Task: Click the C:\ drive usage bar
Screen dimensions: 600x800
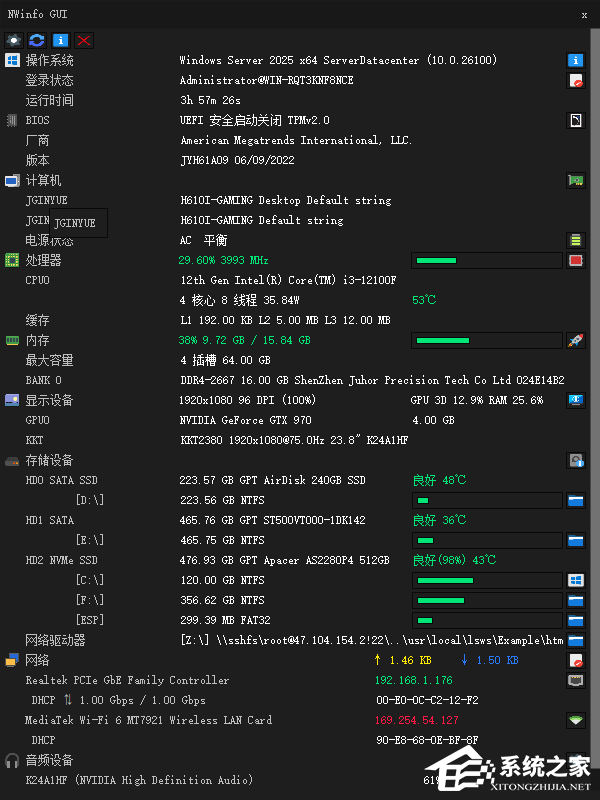Action: coord(487,580)
